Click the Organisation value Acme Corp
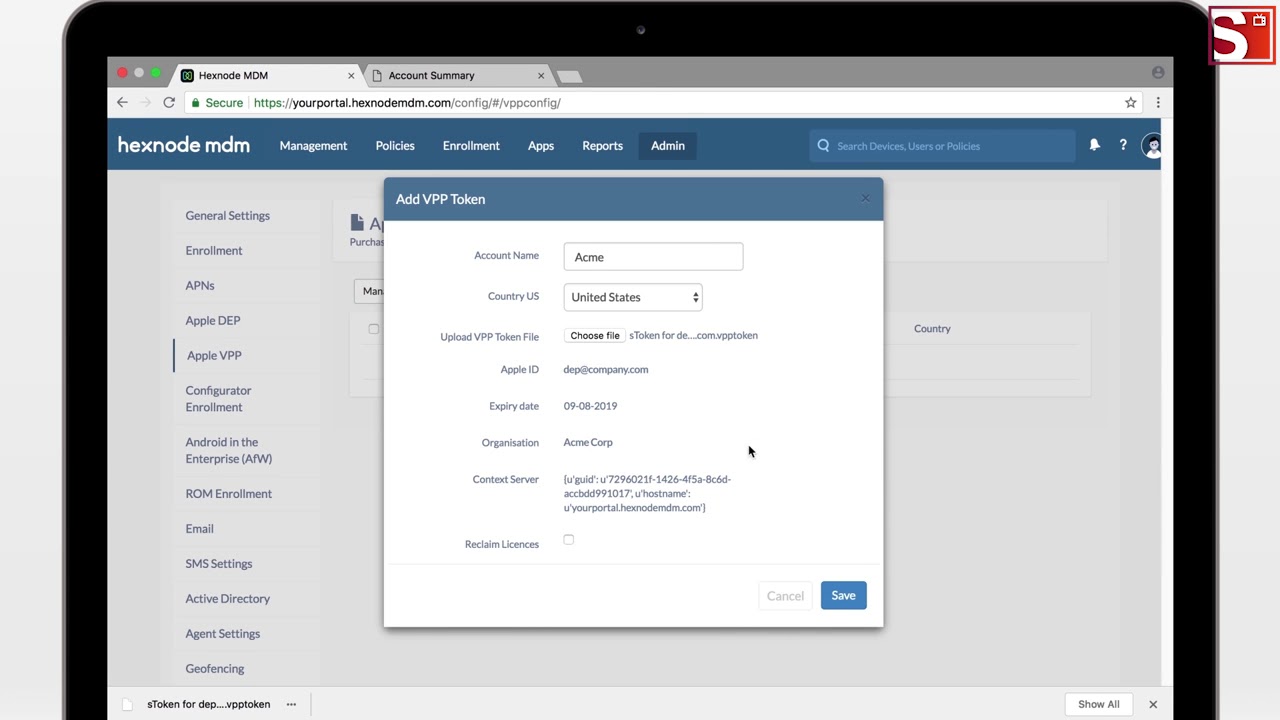This screenshot has width=1280, height=720. point(588,442)
